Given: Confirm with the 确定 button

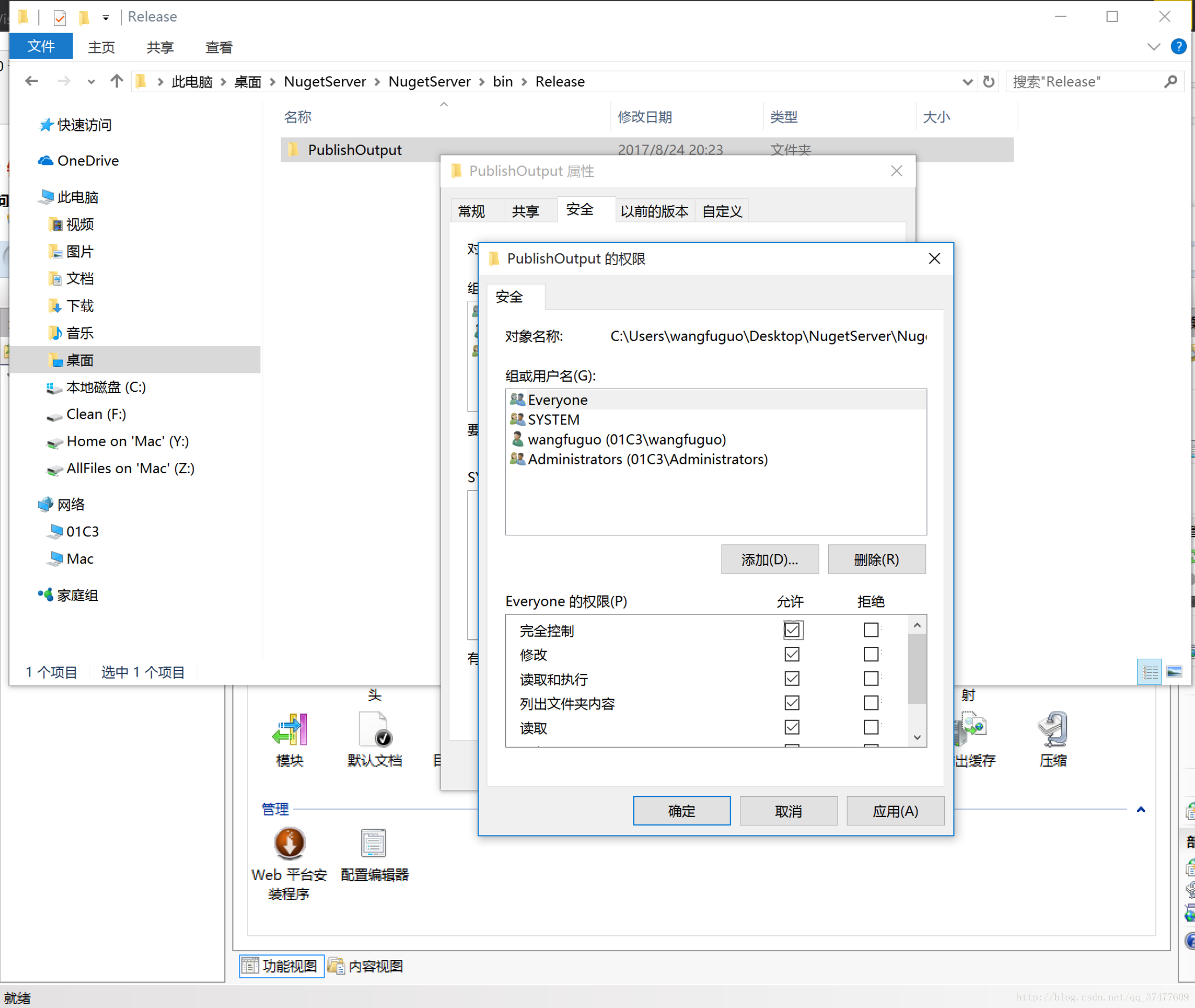Looking at the screenshot, I should click(682, 811).
